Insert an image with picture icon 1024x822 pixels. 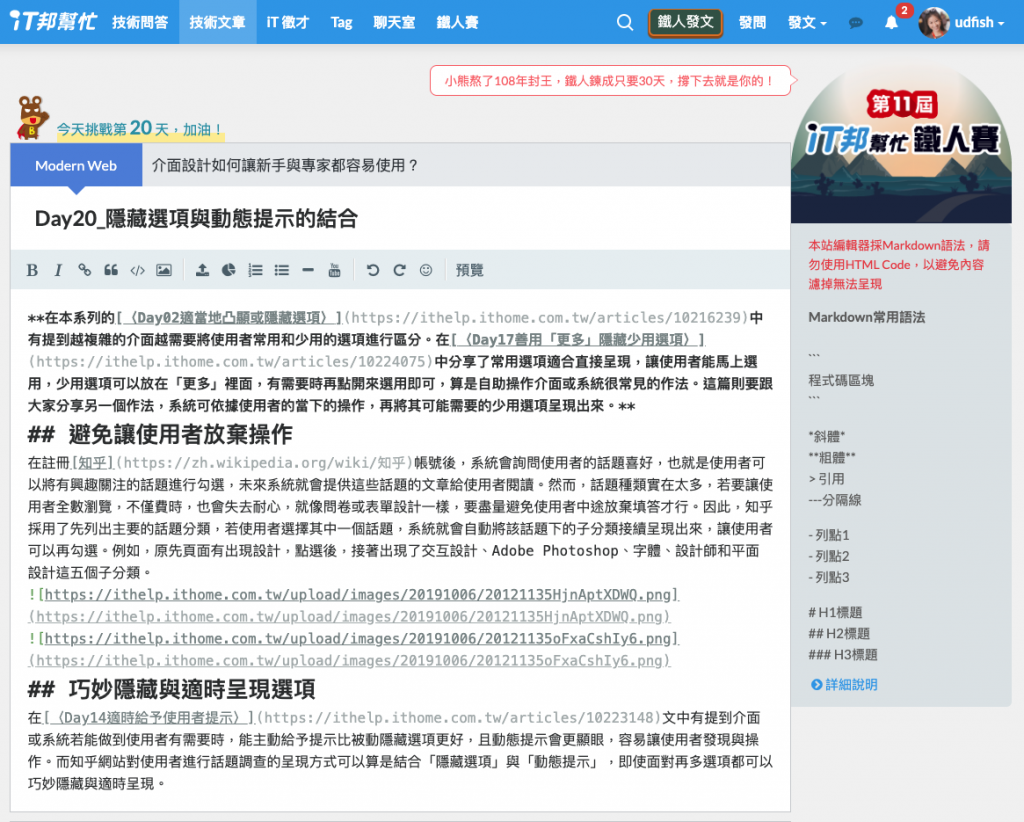click(x=164, y=270)
